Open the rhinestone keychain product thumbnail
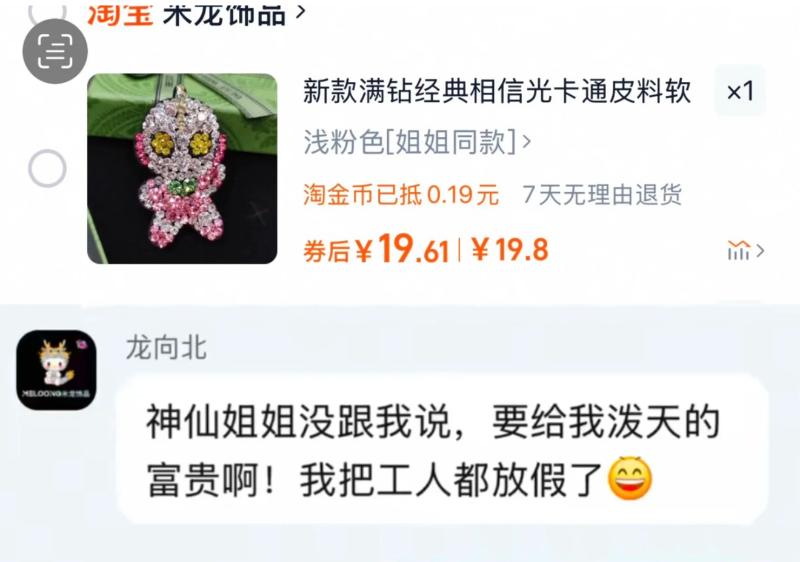 coord(182,168)
